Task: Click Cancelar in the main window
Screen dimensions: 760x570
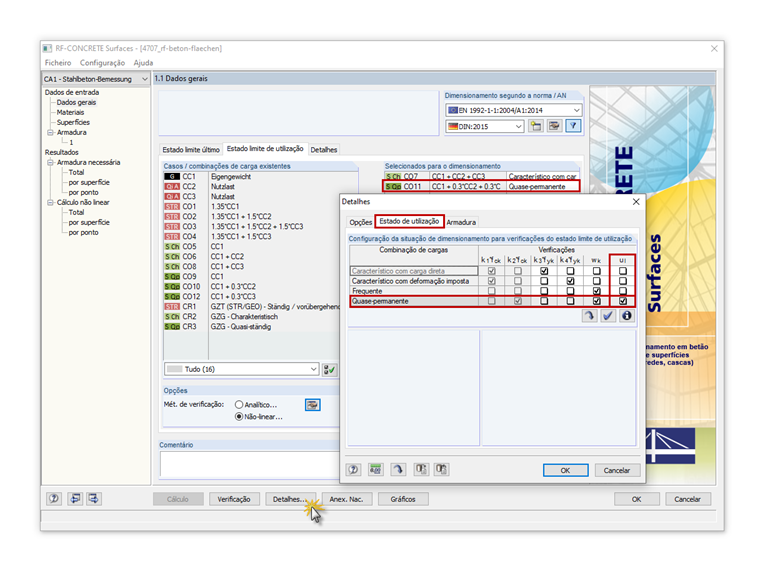Action: coord(687,499)
